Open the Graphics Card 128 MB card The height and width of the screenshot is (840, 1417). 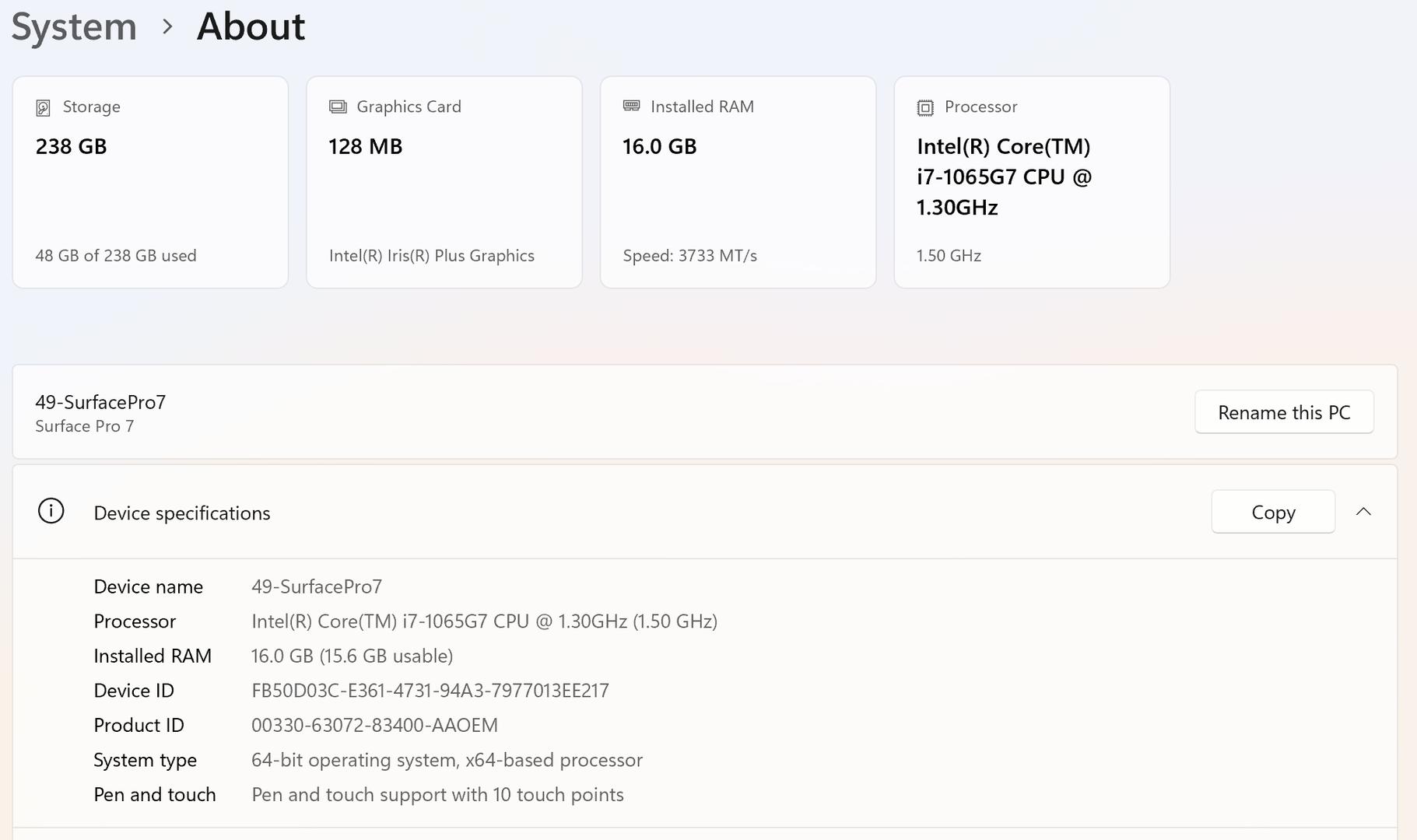444,183
